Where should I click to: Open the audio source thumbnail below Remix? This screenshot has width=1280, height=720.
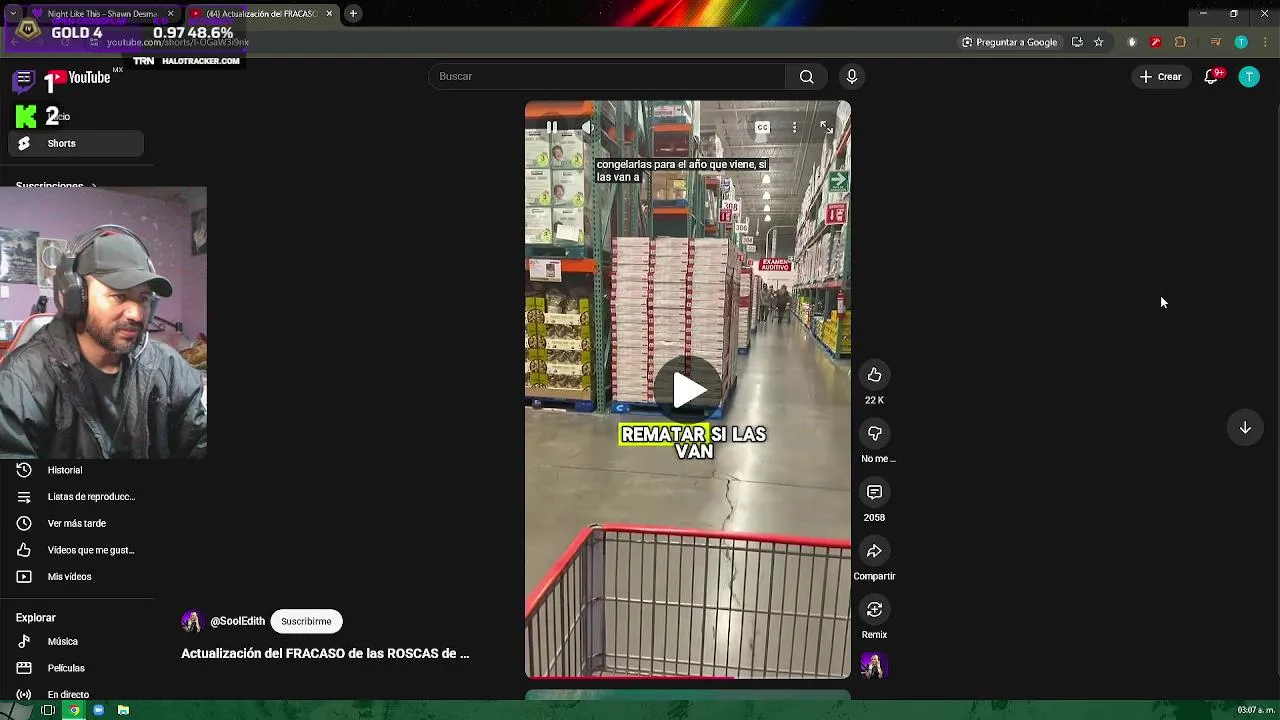point(874,666)
